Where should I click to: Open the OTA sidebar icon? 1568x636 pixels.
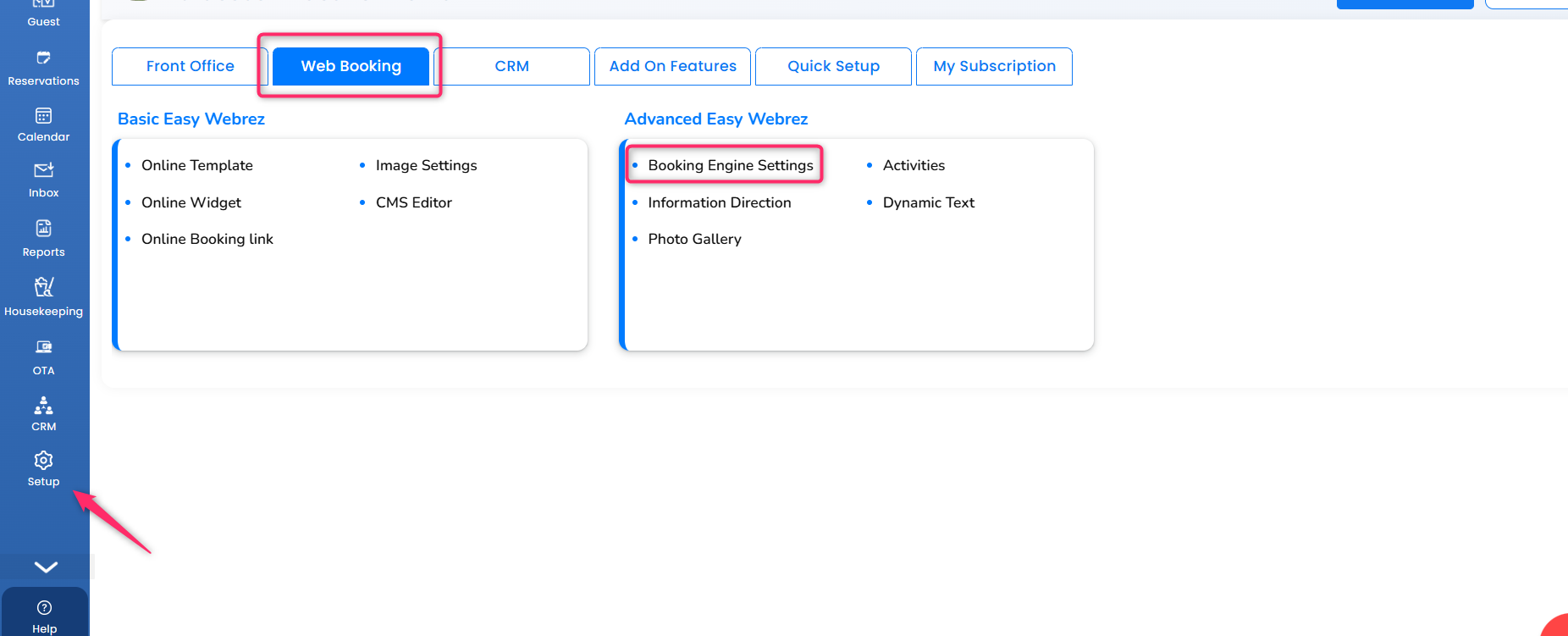44,346
